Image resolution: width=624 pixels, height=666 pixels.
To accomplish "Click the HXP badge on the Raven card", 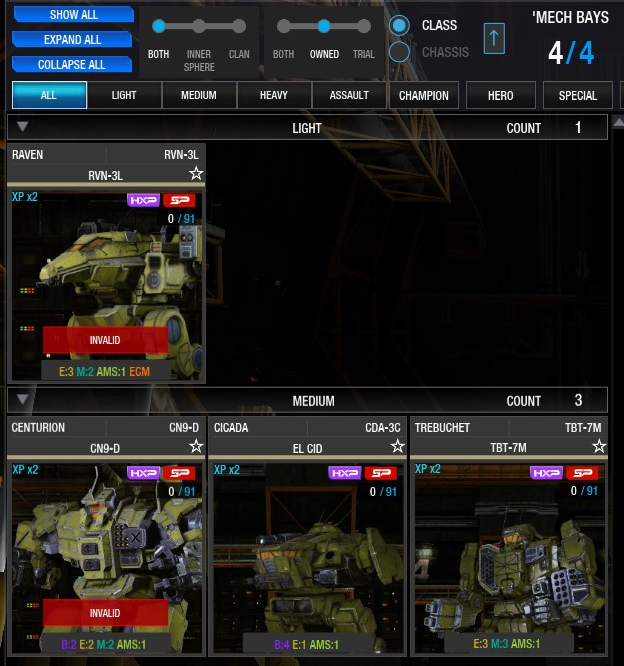I will 143,200.
